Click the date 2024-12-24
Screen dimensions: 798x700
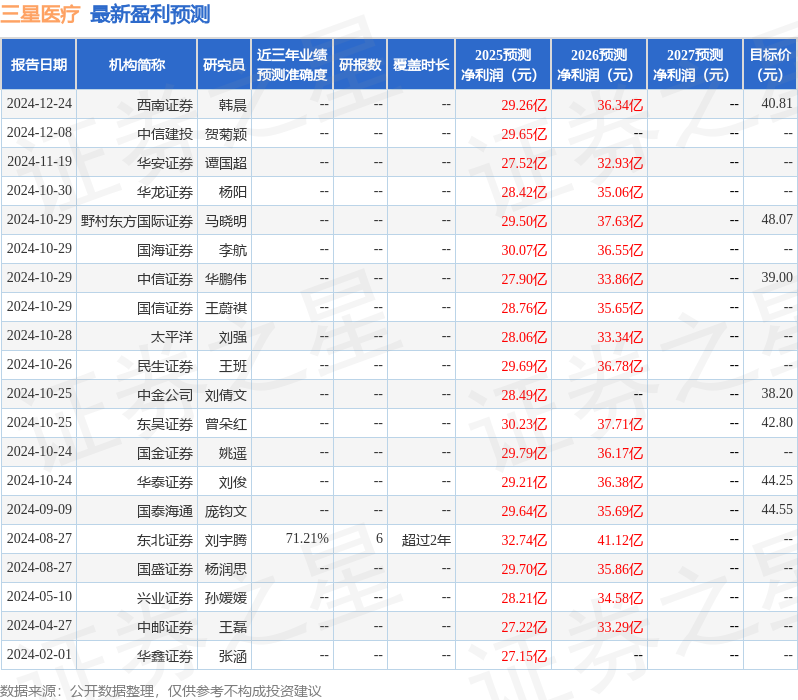point(39,103)
